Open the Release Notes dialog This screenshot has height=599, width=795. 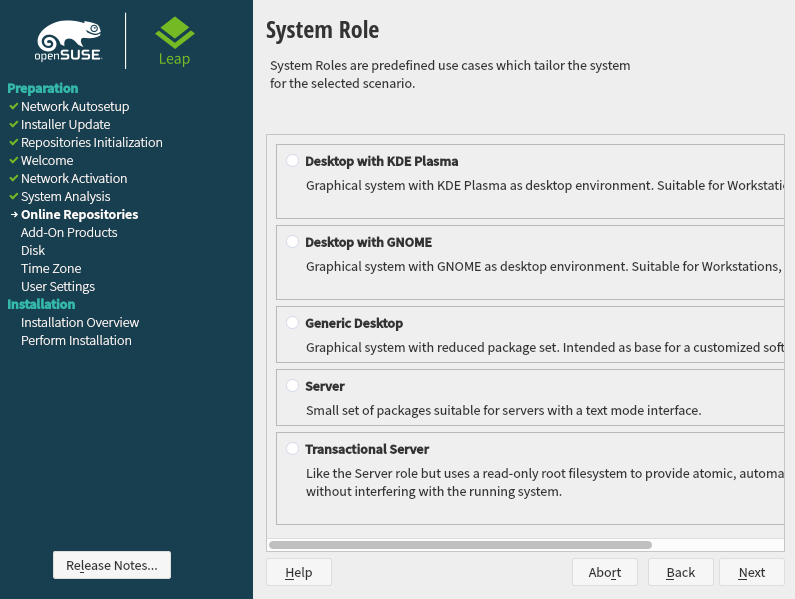pyautogui.click(x=112, y=565)
